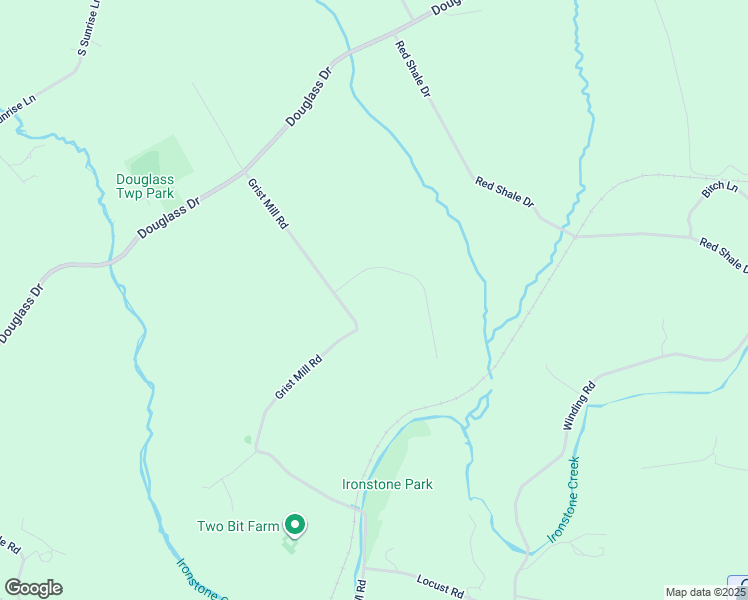748x600 pixels.
Task: Click the Winding Rd street label
Action: 579,405
